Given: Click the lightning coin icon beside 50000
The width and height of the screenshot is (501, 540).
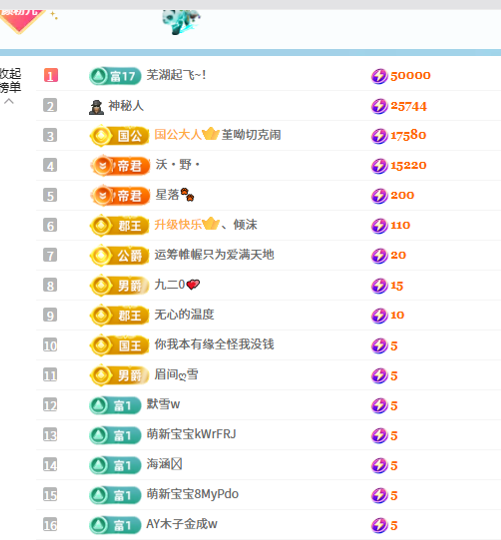Looking at the screenshot, I should click(379, 76).
